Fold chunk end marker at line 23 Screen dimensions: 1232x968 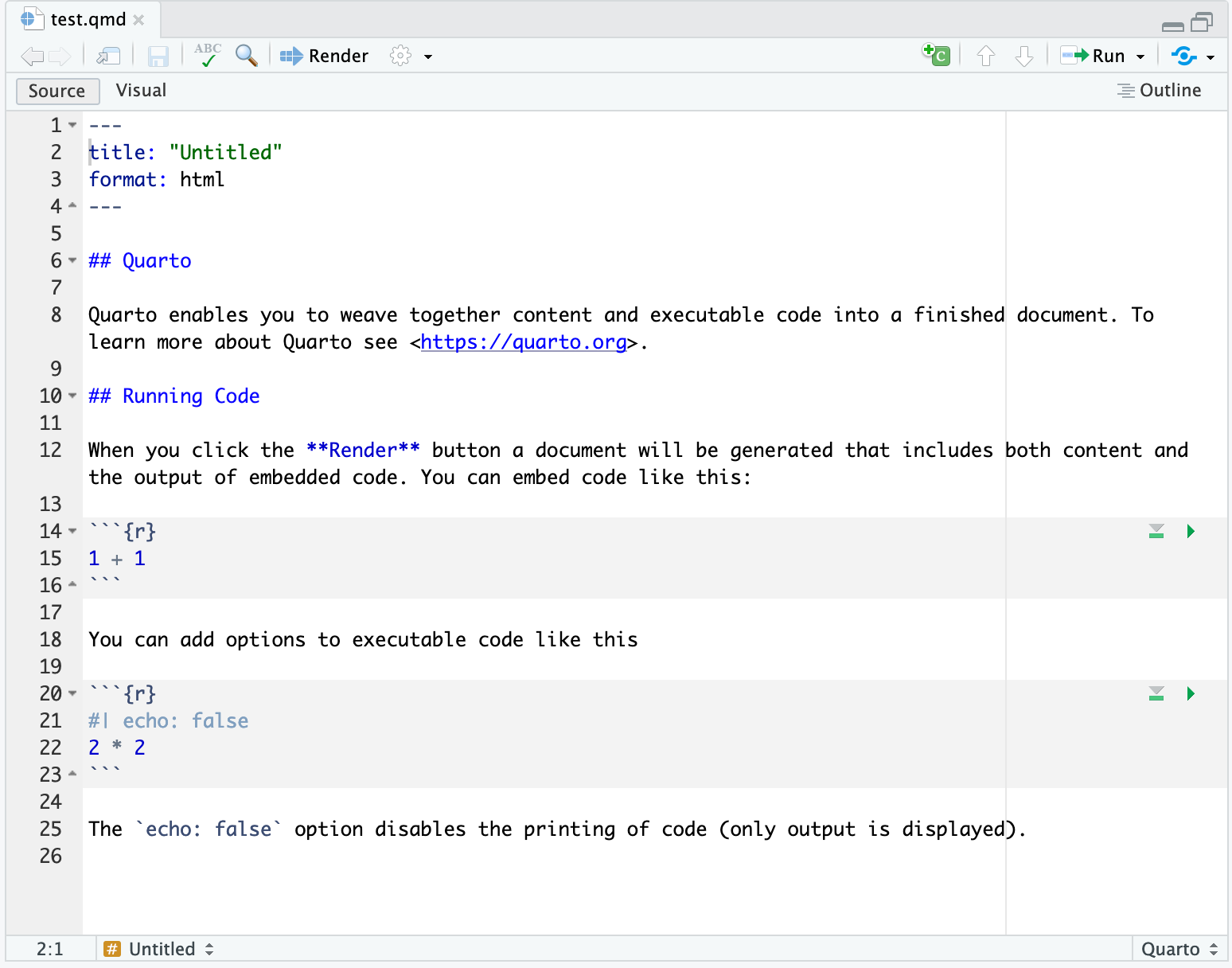tap(72, 775)
